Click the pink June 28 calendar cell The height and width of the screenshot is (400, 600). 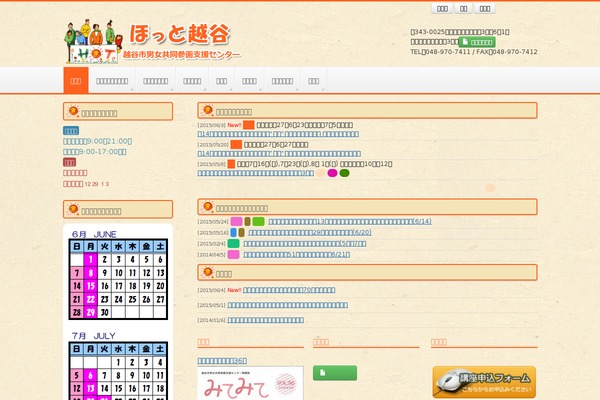click(77, 312)
